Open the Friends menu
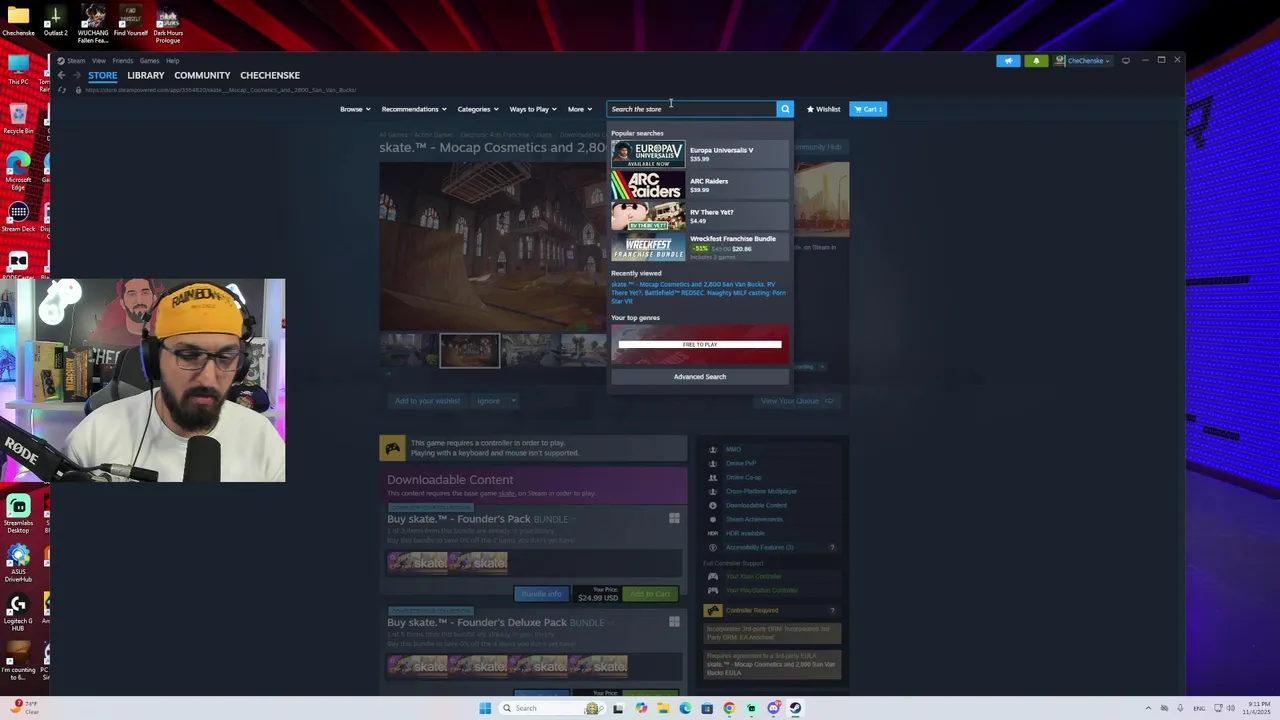Viewport: 1280px width, 720px height. pyautogui.click(x=122, y=61)
